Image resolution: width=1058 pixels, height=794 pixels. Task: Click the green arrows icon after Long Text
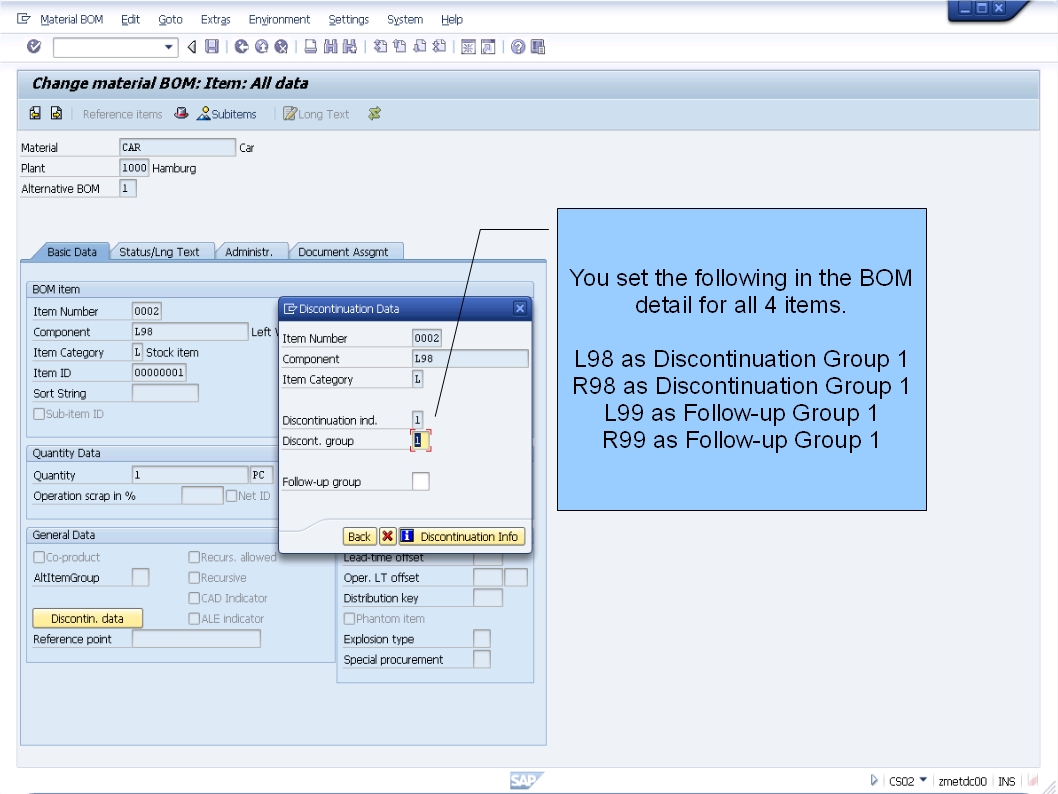tap(374, 113)
